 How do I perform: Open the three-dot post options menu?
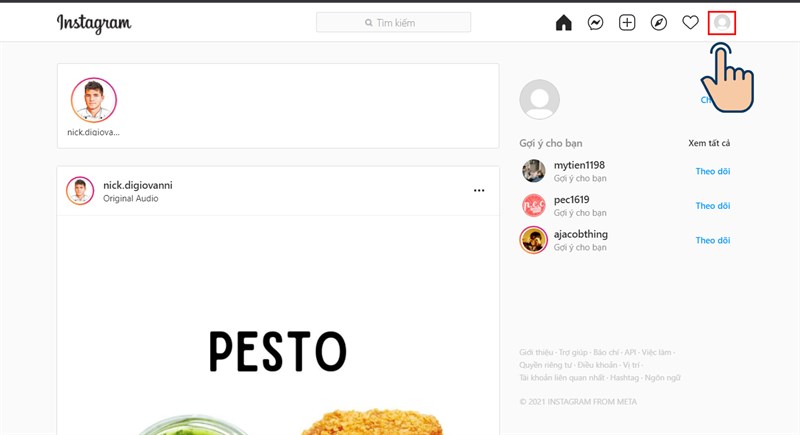tap(479, 191)
